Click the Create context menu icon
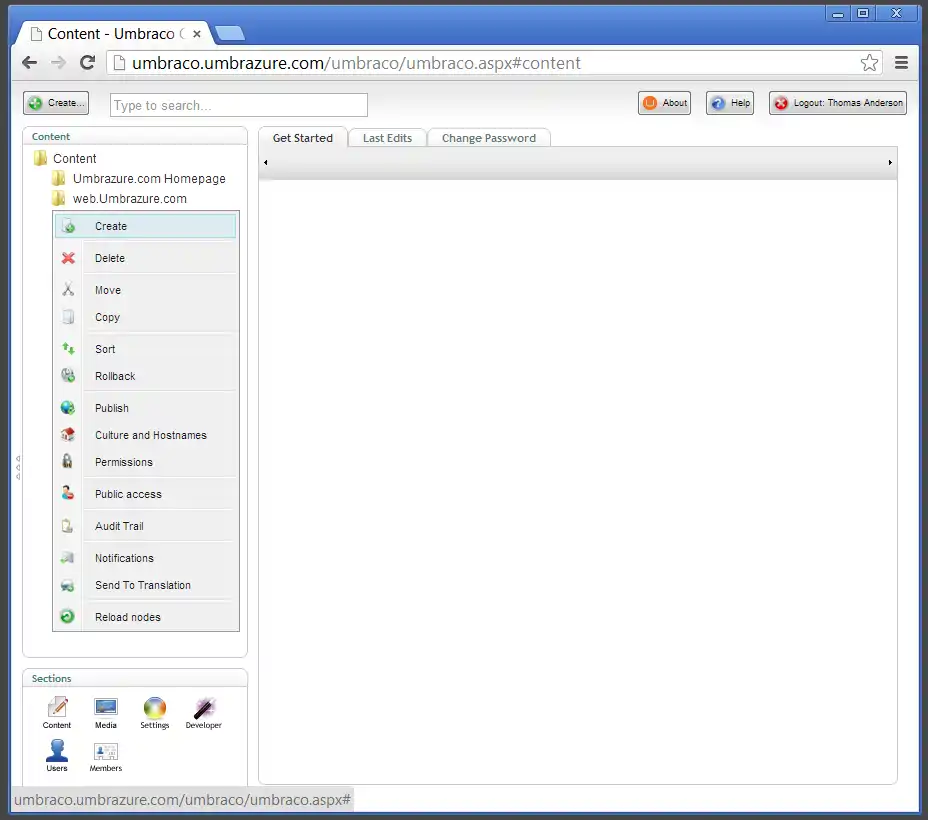 pos(69,227)
